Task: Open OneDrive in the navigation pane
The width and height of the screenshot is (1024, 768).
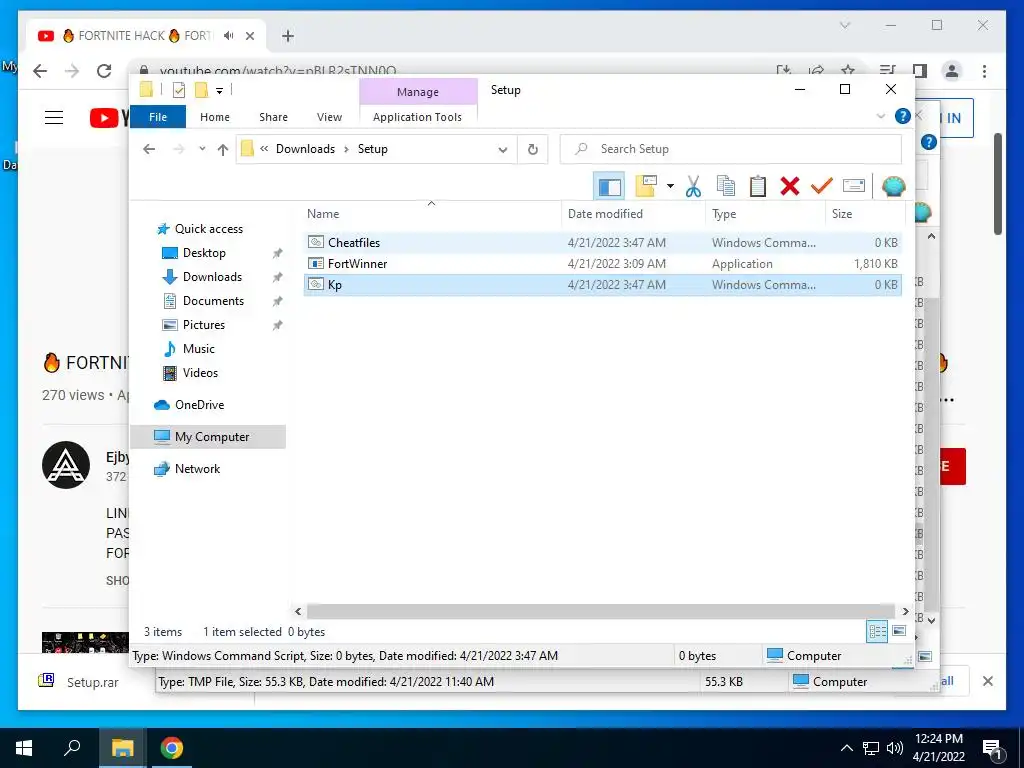Action: tap(189, 405)
